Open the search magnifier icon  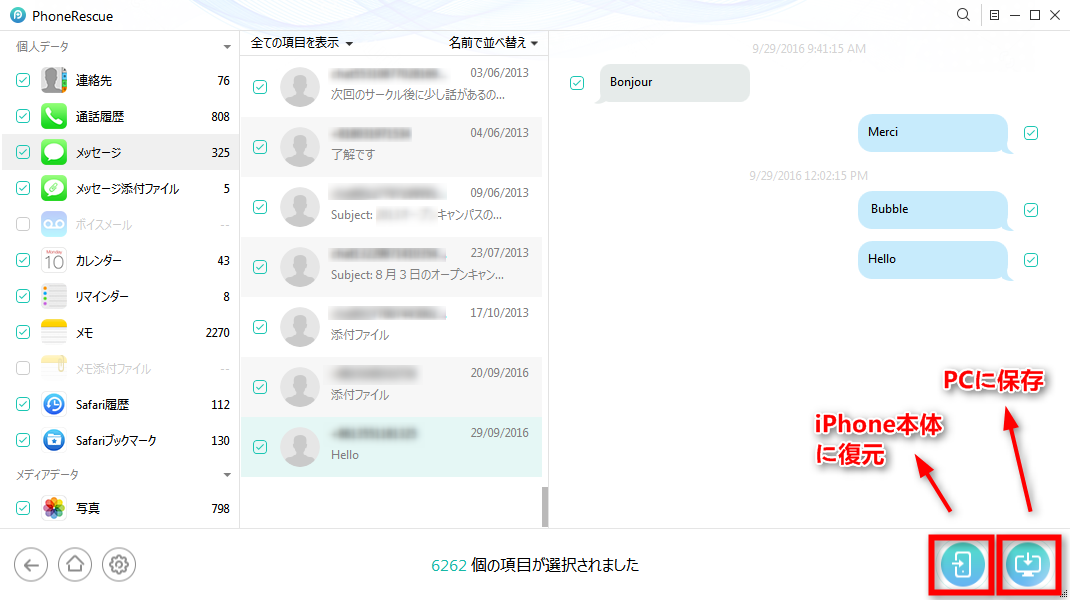[x=963, y=15]
